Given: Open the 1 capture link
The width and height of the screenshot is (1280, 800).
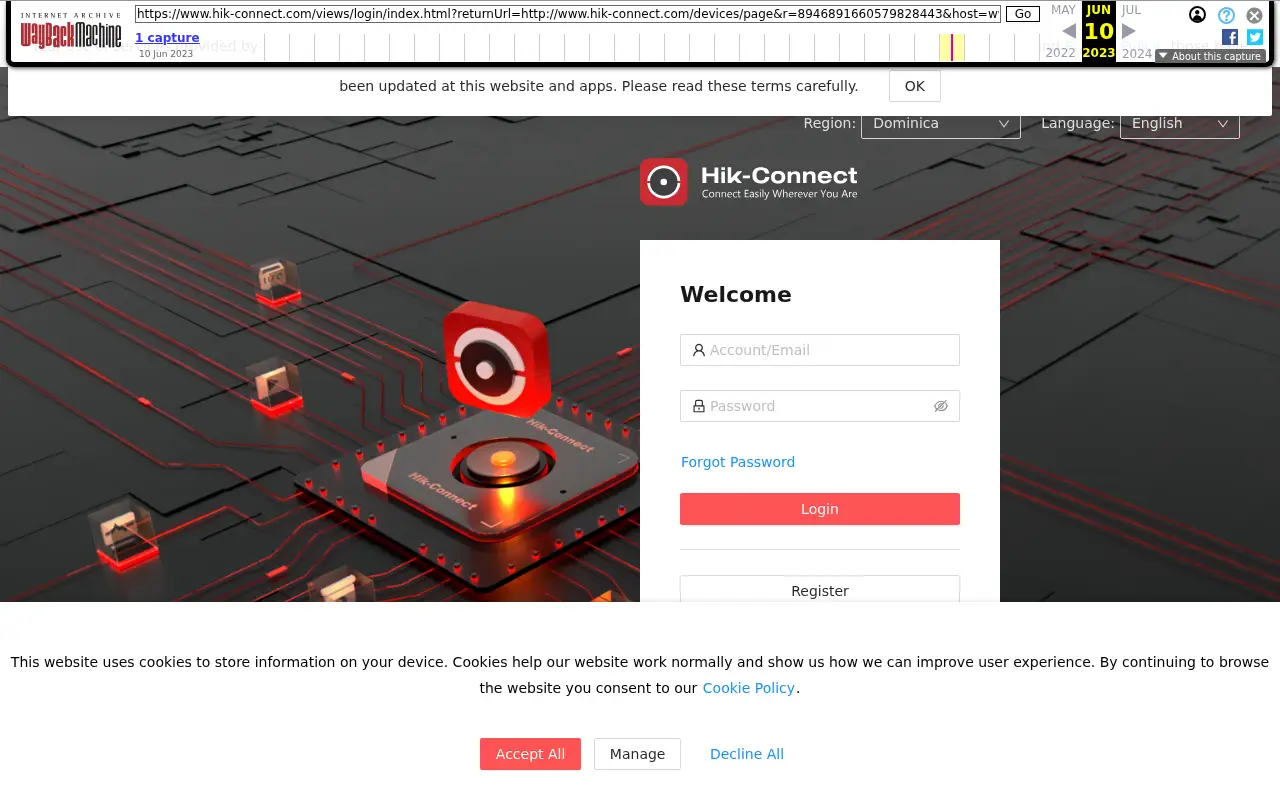Looking at the screenshot, I should tap(167, 38).
